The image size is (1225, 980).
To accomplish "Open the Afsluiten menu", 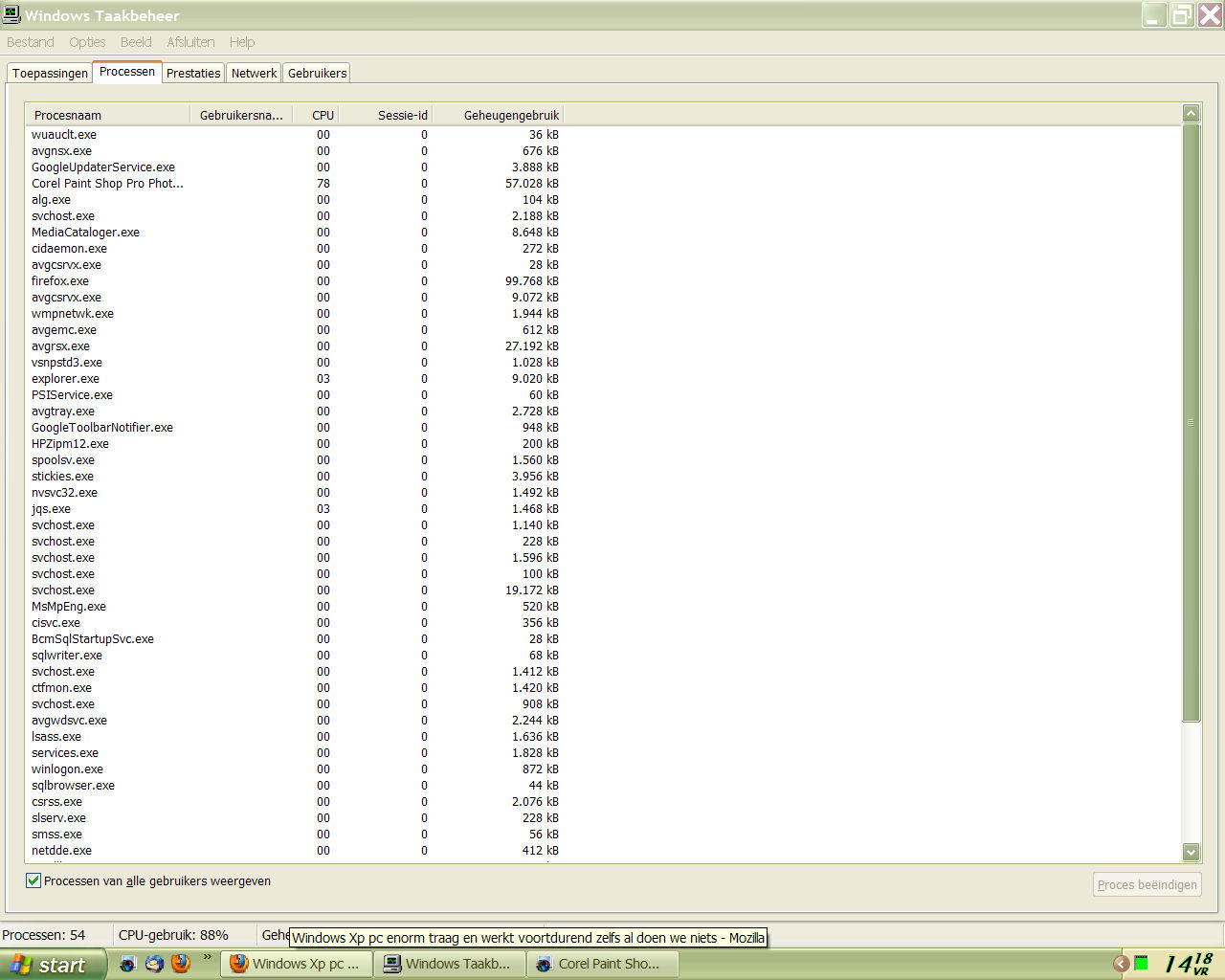I will (190, 42).
